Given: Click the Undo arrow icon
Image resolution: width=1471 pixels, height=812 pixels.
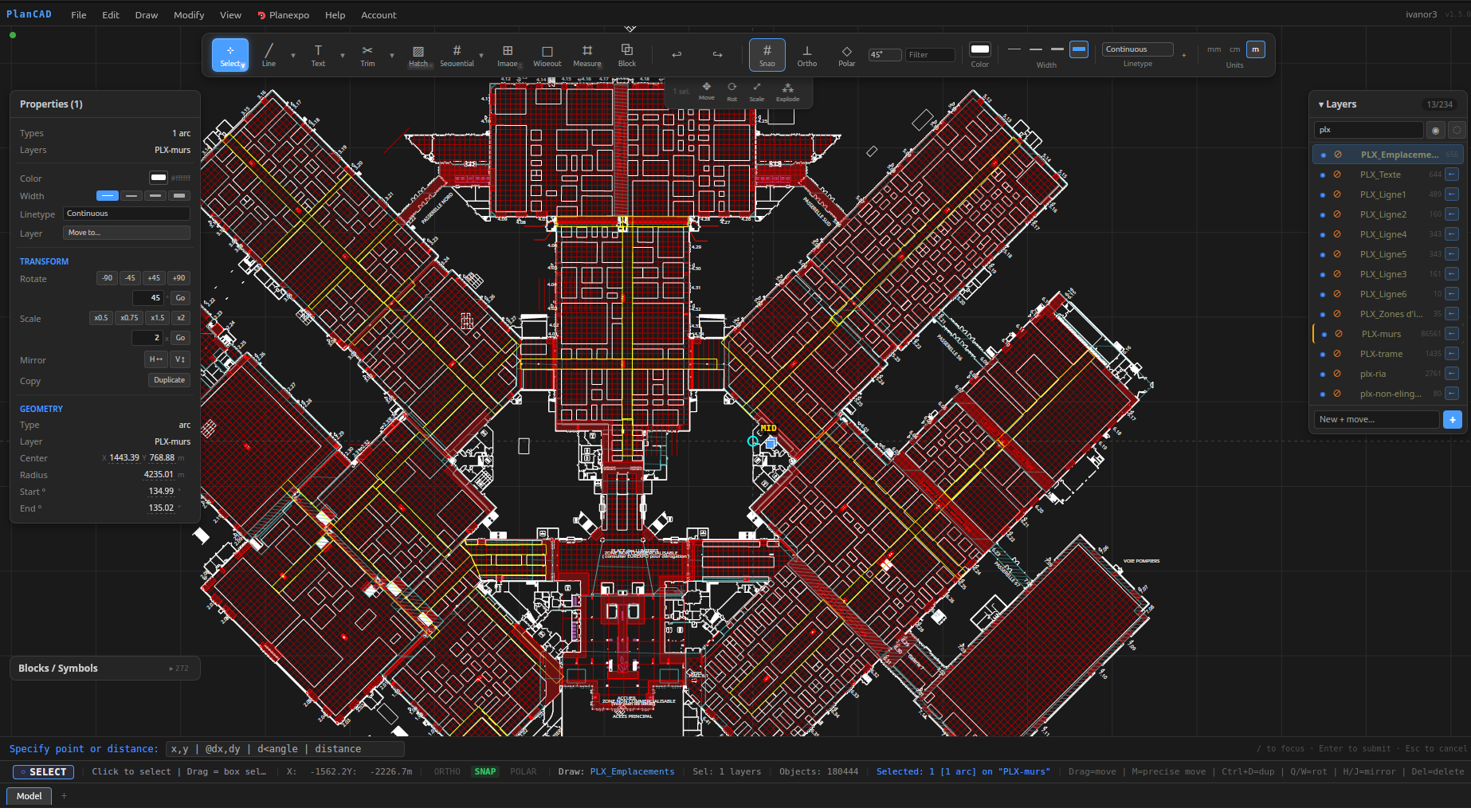Looking at the screenshot, I should coord(677,54).
